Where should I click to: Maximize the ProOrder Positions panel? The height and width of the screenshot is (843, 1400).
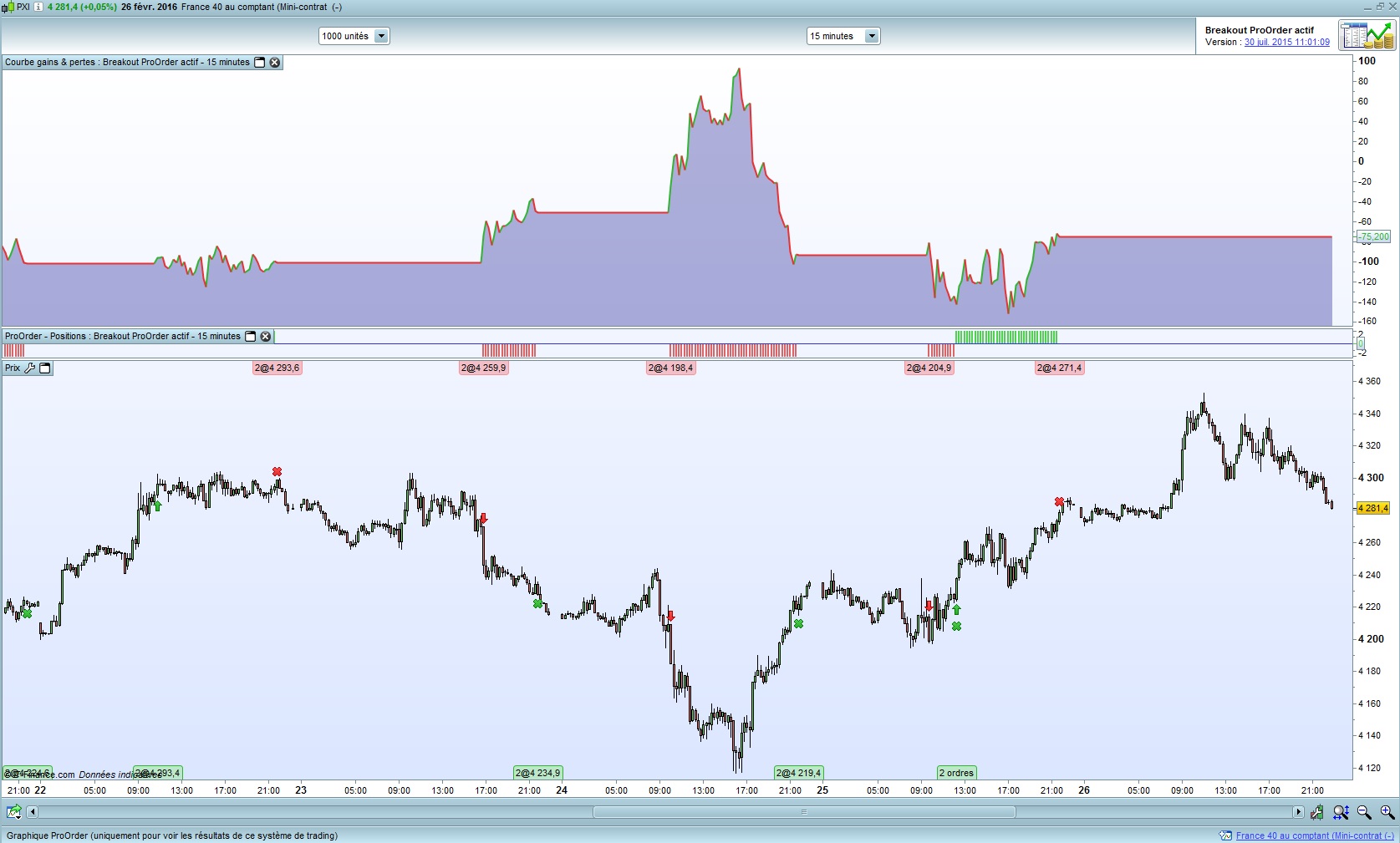250,337
